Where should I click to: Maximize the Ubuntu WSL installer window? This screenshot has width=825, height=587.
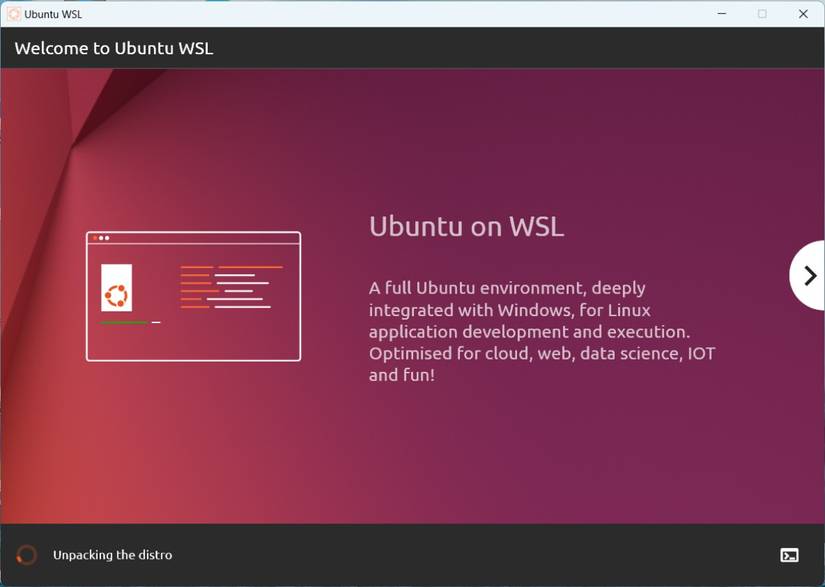coord(760,14)
